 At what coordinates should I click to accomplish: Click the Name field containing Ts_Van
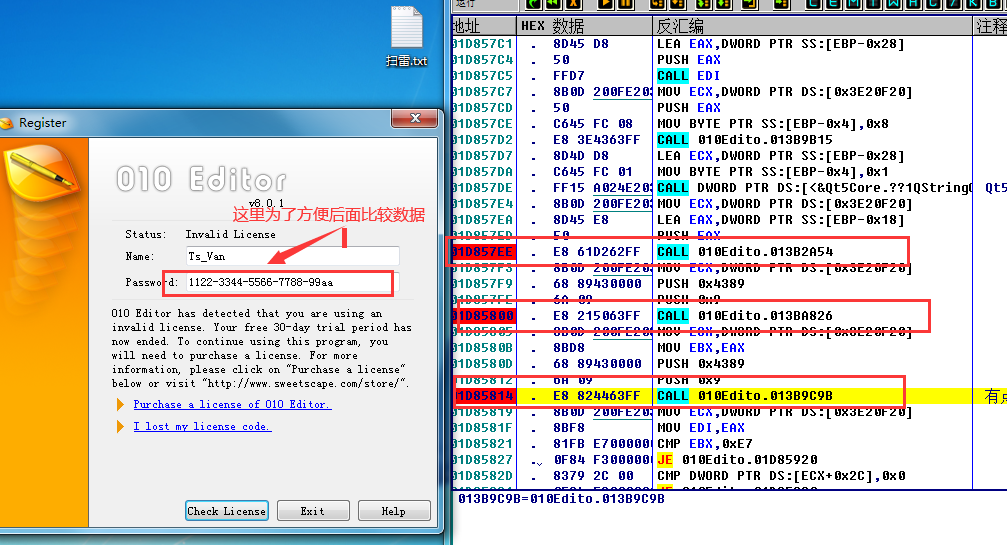[292, 256]
